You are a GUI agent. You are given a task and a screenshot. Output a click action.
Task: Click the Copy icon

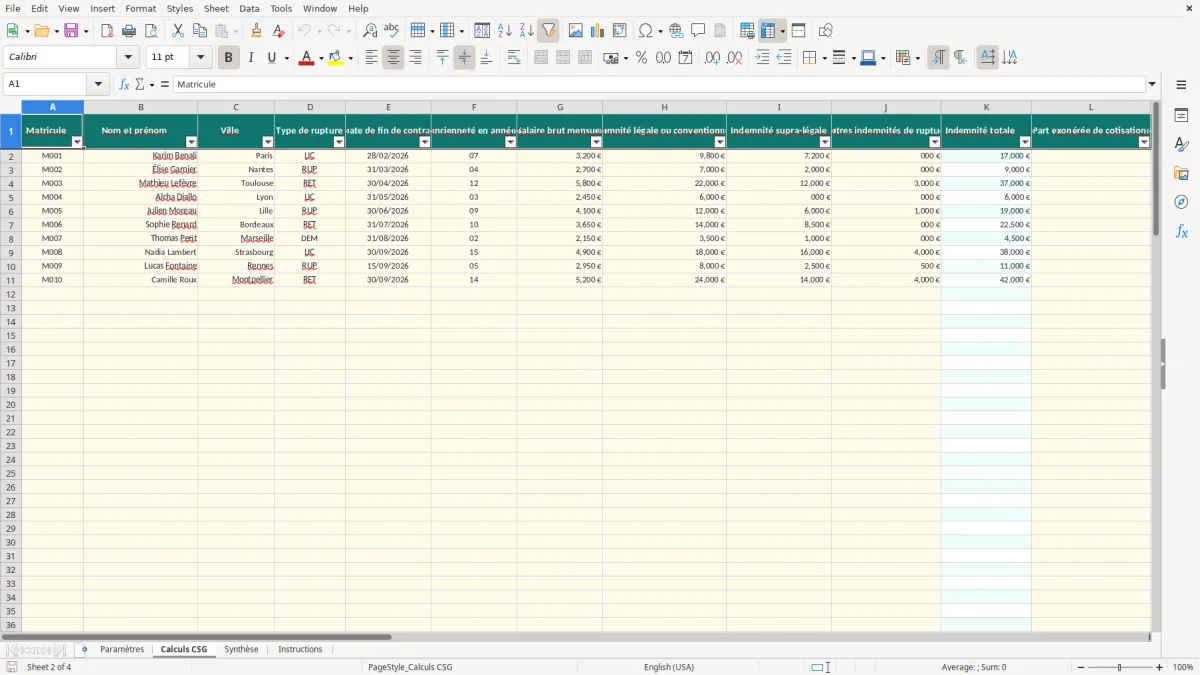coord(200,31)
